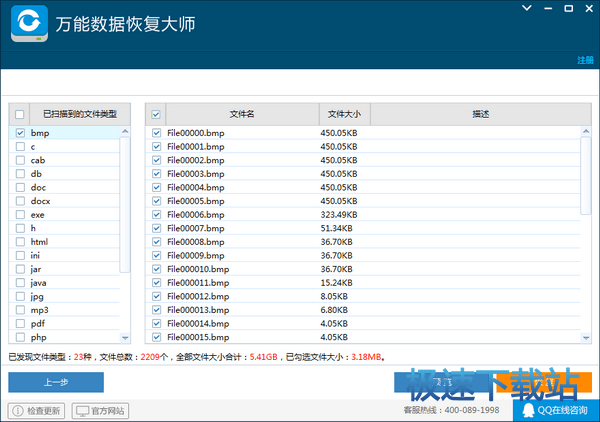Check the exe file type checkbox

(x=20, y=215)
